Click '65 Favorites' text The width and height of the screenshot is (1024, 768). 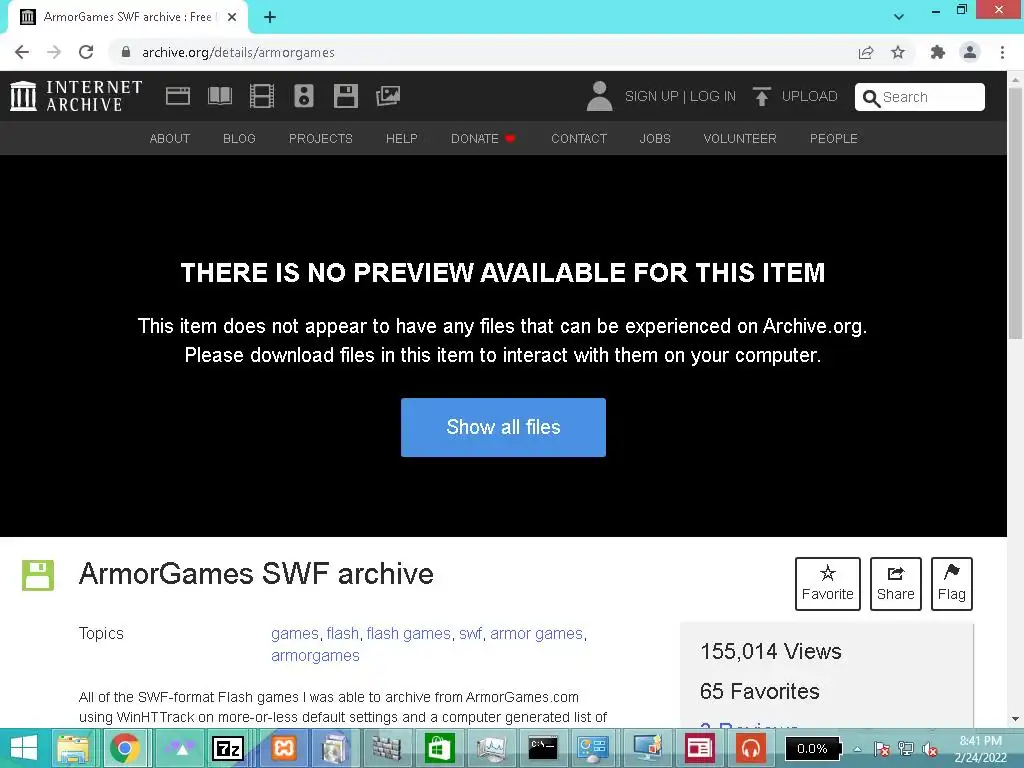point(760,691)
